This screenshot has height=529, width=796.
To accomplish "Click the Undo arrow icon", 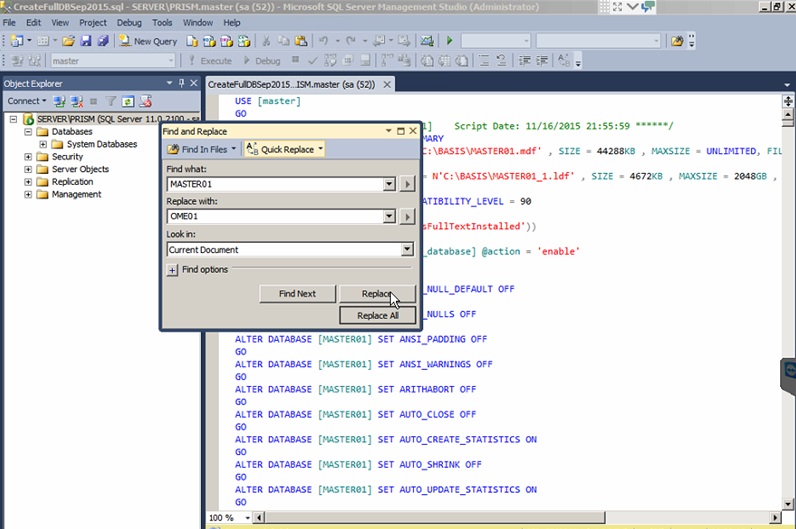I will 323,41.
